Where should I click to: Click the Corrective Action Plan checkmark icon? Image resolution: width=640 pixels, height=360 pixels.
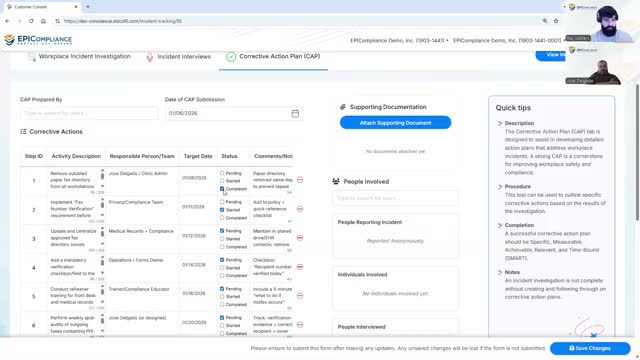click(x=231, y=57)
